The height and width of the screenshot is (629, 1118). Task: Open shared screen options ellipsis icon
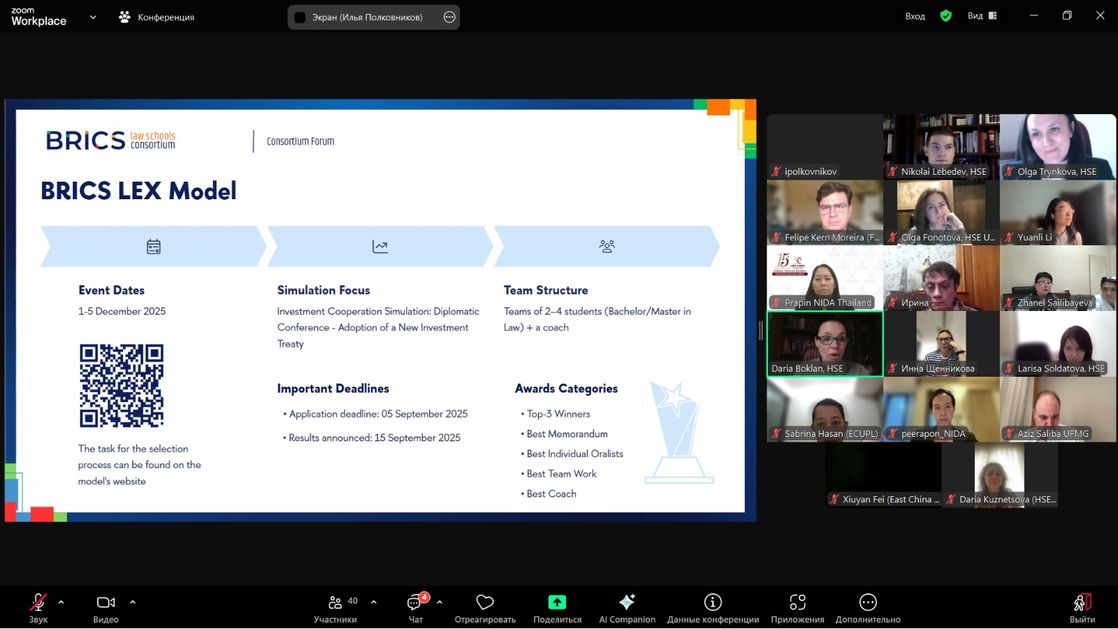coord(449,17)
